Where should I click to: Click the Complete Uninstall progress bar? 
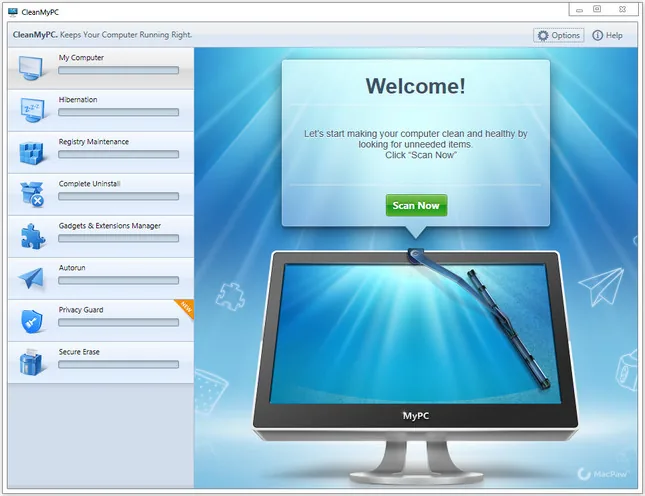coord(118,196)
